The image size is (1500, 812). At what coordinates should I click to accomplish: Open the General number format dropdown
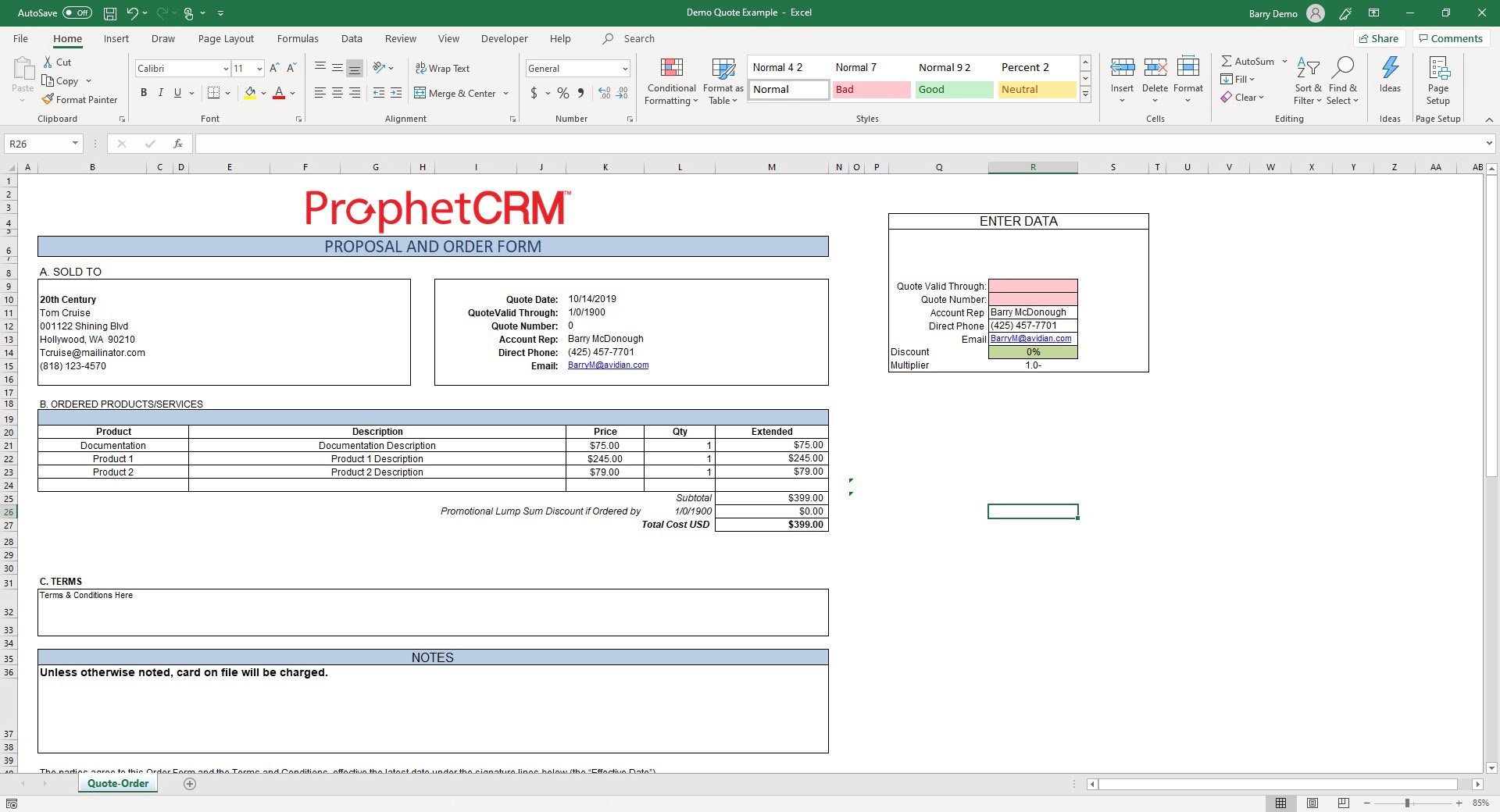pyautogui.click(x=625, y=69)
